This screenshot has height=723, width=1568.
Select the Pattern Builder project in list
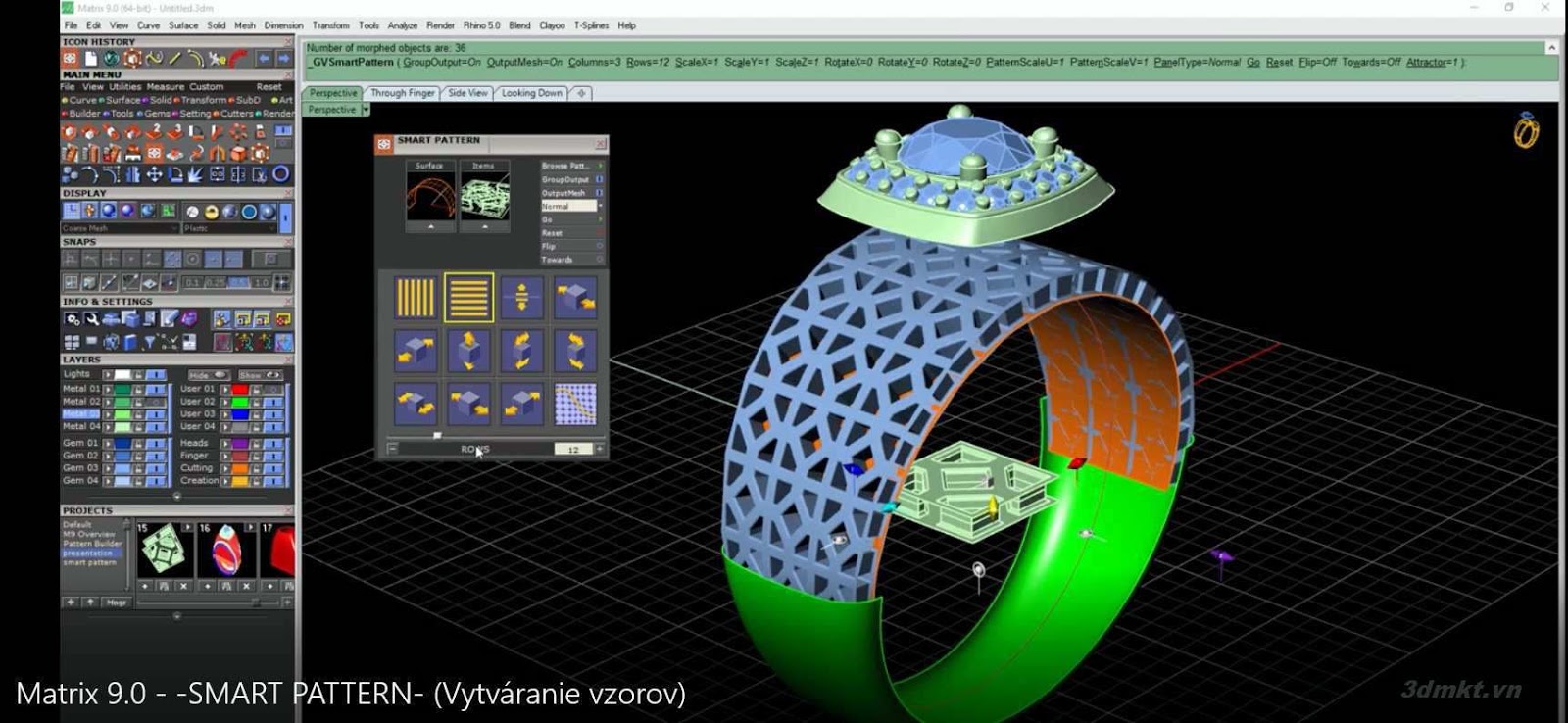93,544
